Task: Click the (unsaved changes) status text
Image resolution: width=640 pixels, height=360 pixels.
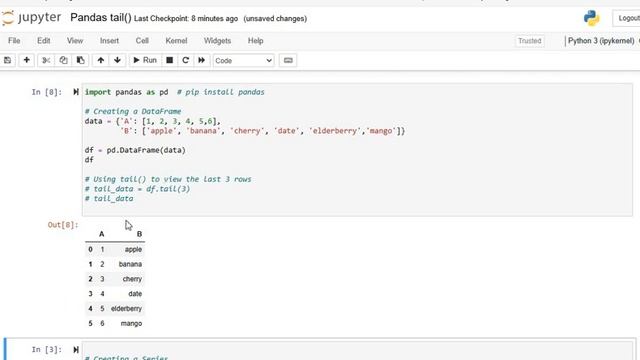Action: pyautogui.click(x=275, y=19)
